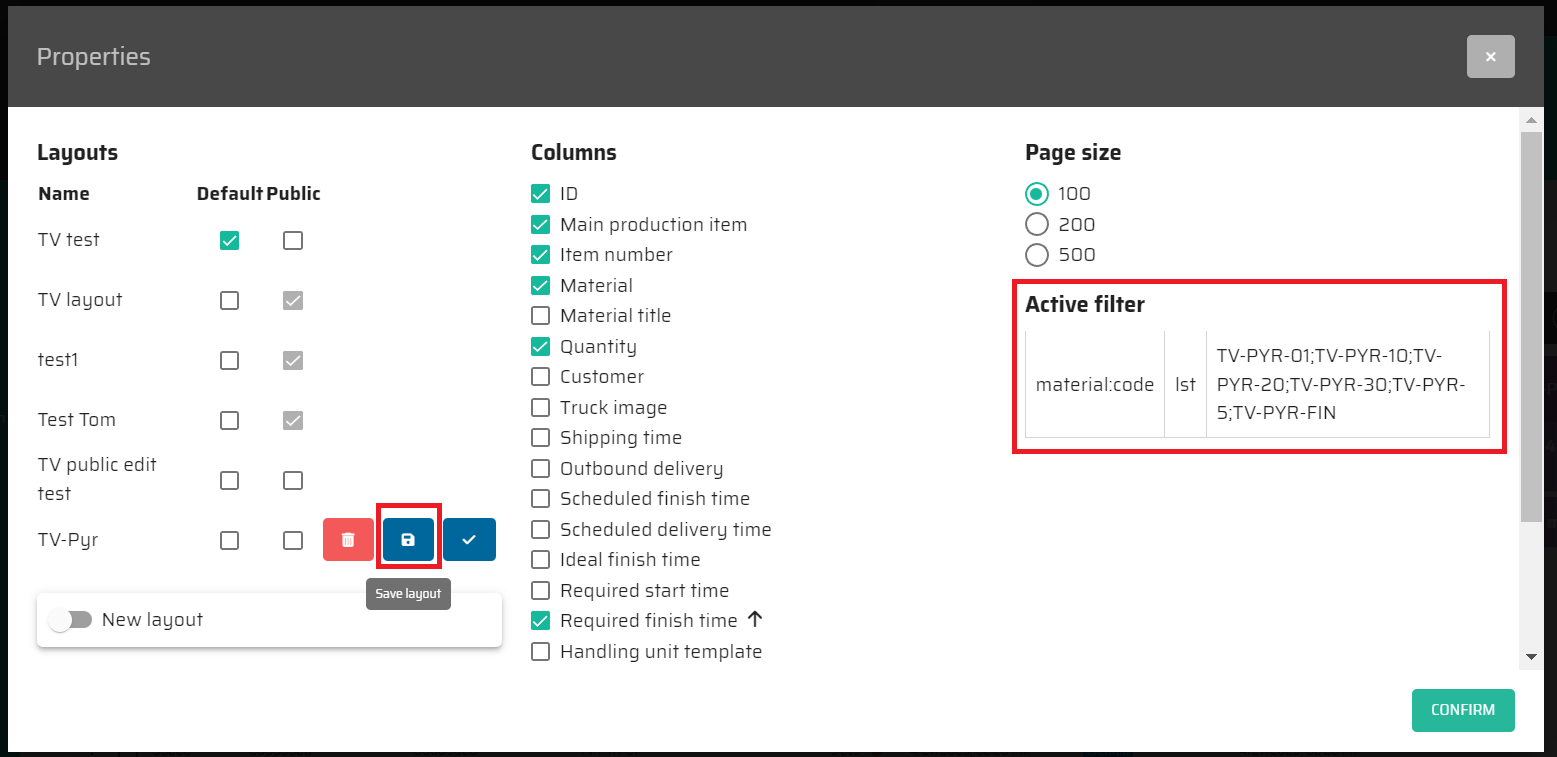
Task: Check Default checkbox for Test Tom layout
Action: (x=230, y=420)
